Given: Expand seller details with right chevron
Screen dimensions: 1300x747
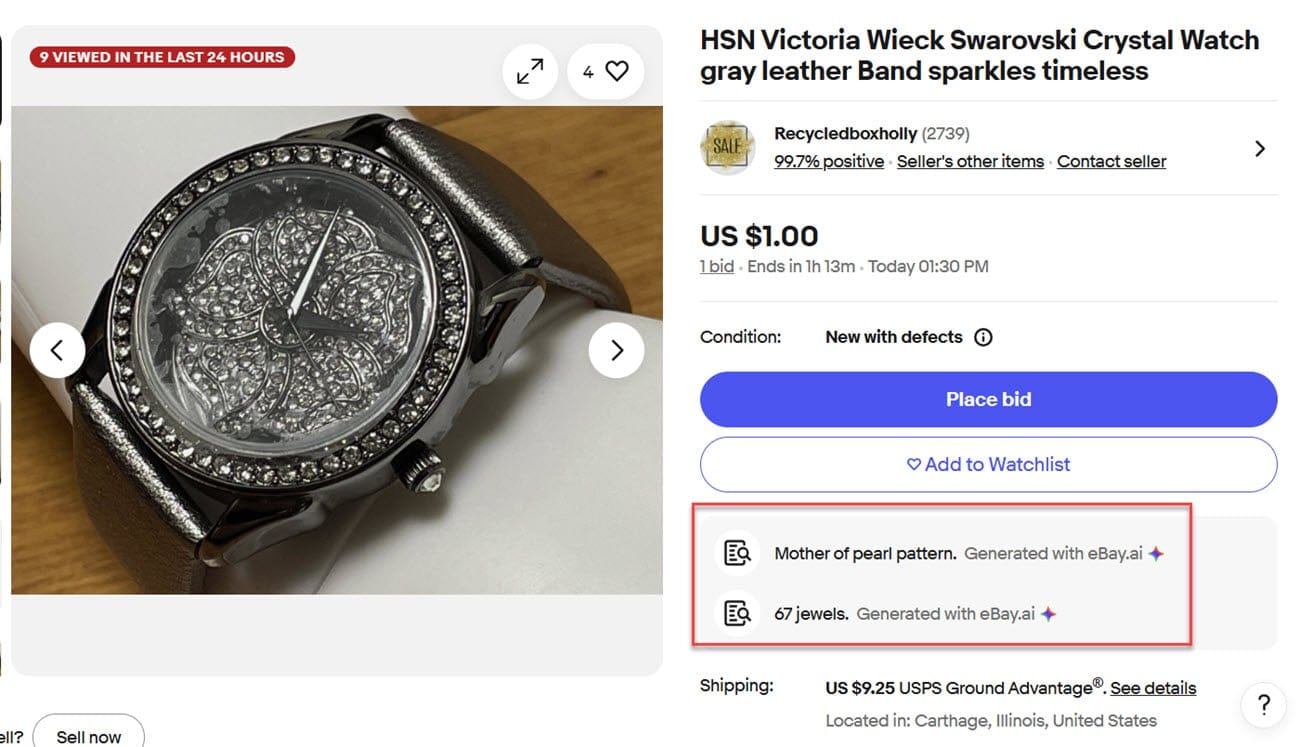Looking at the screenshot, I should click(1260, 148).
